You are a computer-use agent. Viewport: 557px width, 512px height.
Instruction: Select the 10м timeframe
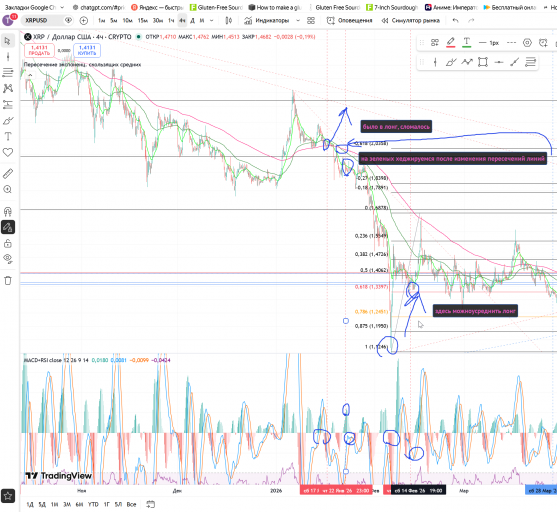coord(128,21)
